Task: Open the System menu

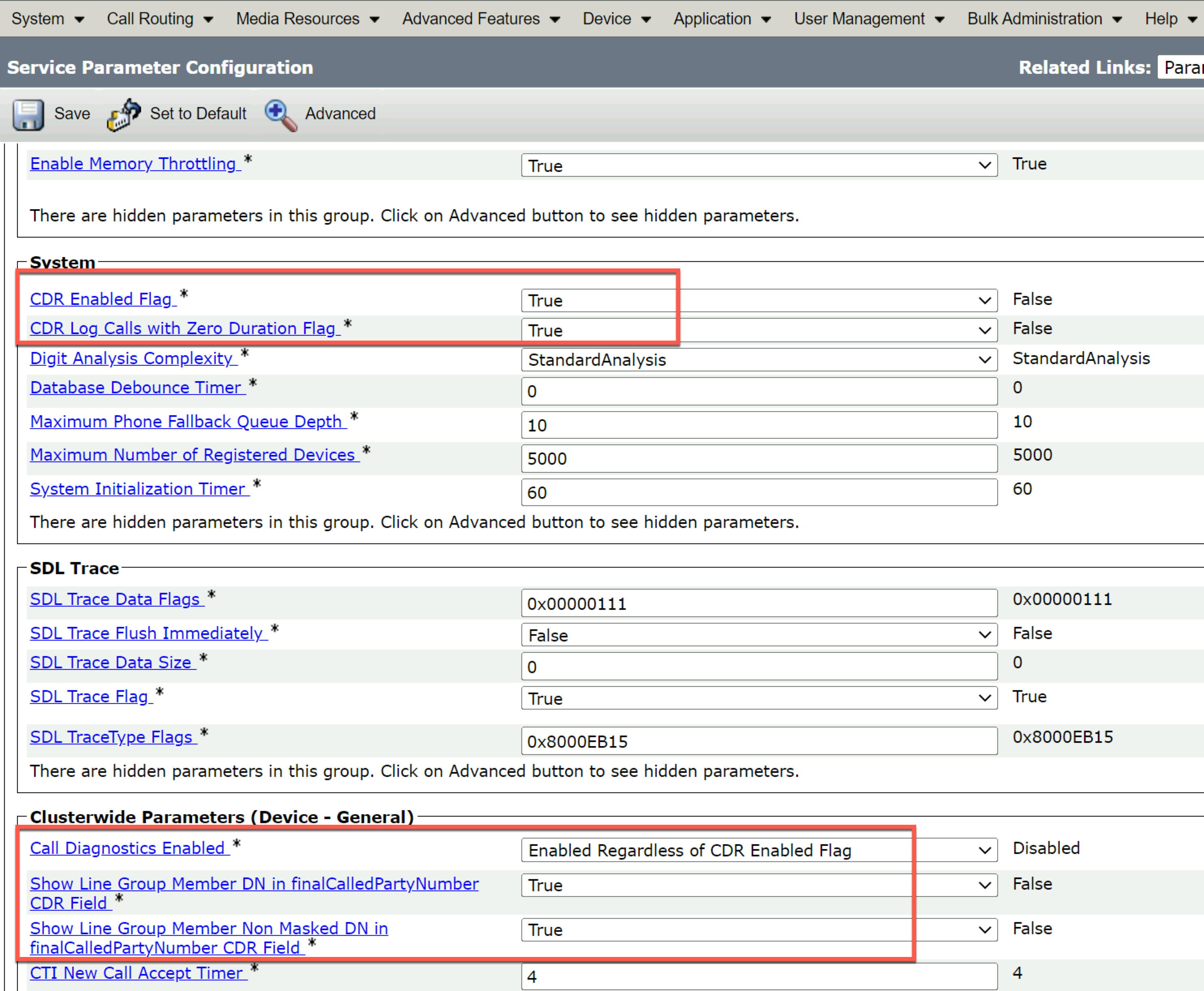Action: click(x=48, y=19)
